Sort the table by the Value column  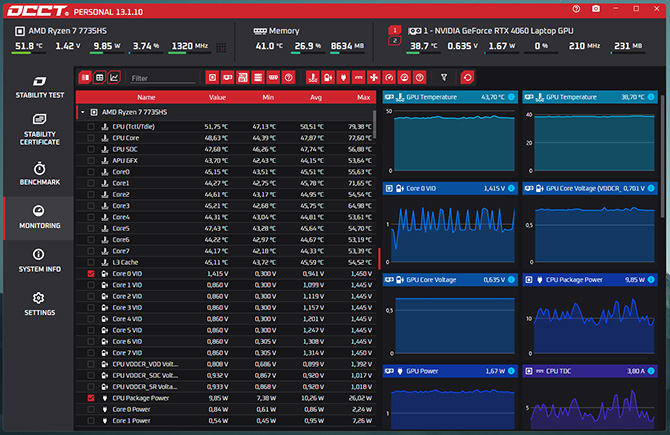tap(217, 97)
